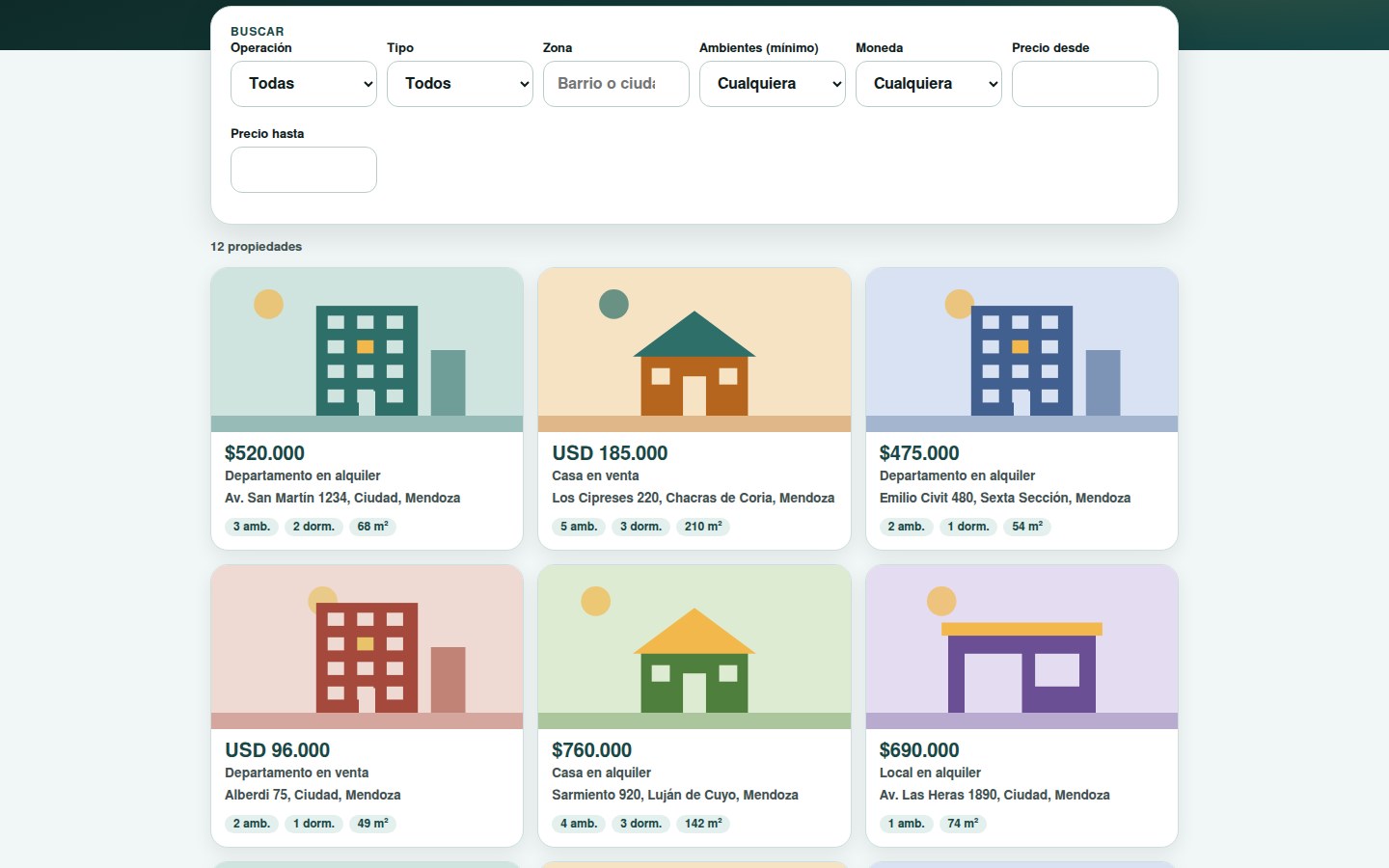
Task: Open the USD 96.000 Alberdi 75 listing
Action: pyautogui.click(x=278, y=750)
